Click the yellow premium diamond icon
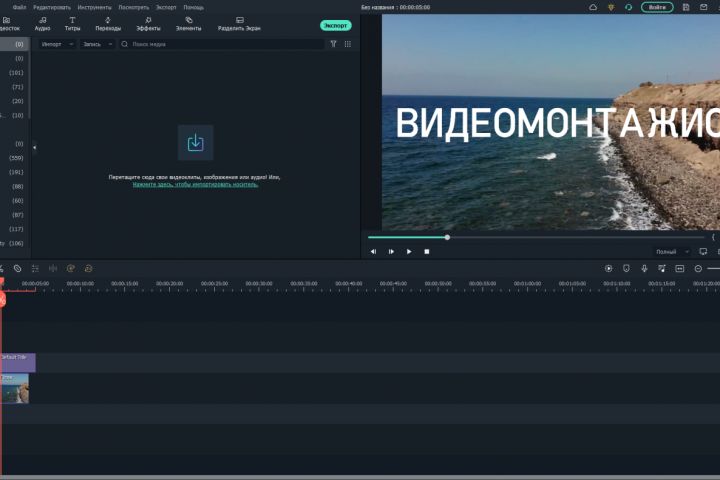Image resolution: width=720 pixels, height=480 pixels. click(x=611, y=7)
